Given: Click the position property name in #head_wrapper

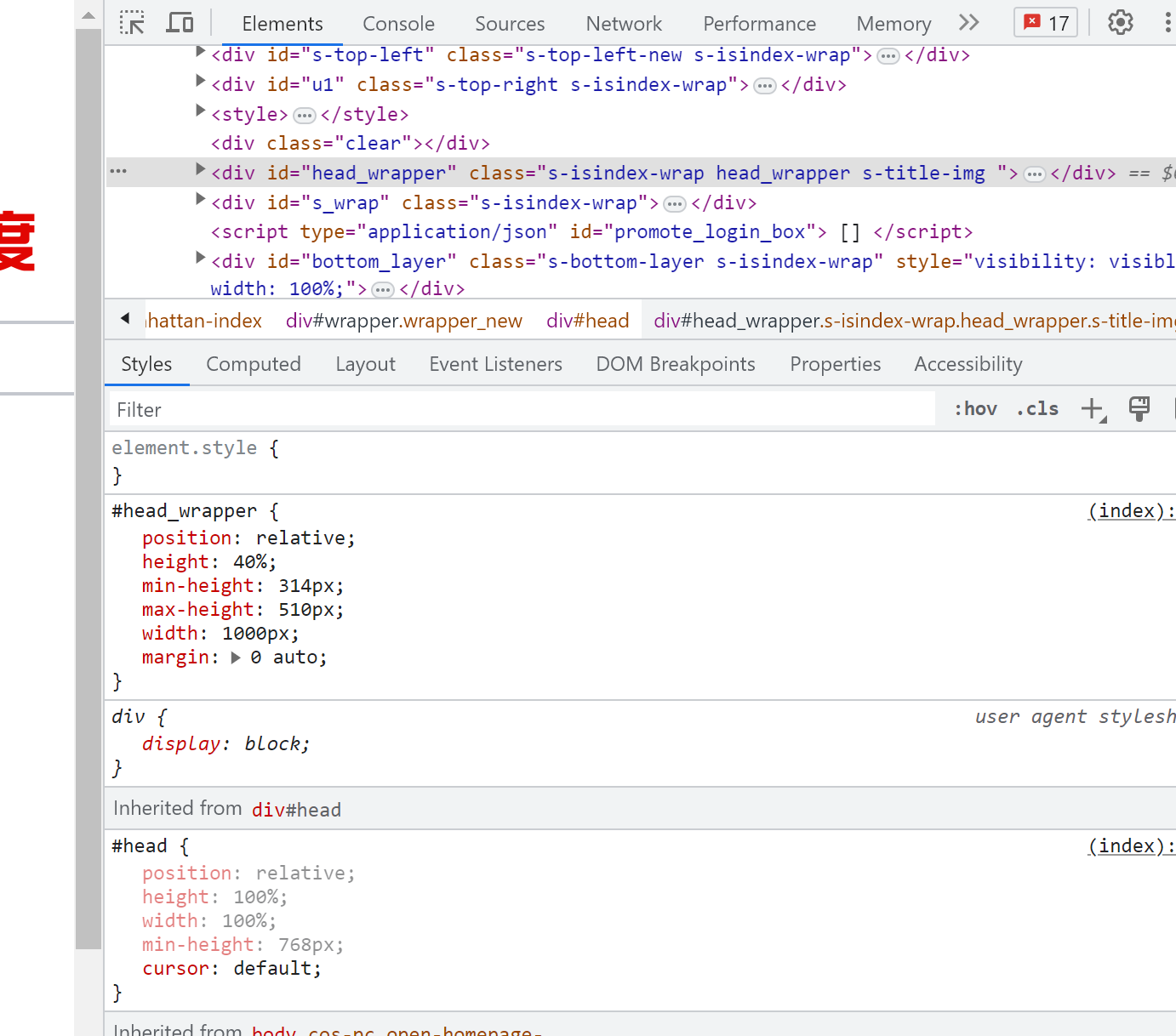Looking at the screenshot, I should 187,538.
